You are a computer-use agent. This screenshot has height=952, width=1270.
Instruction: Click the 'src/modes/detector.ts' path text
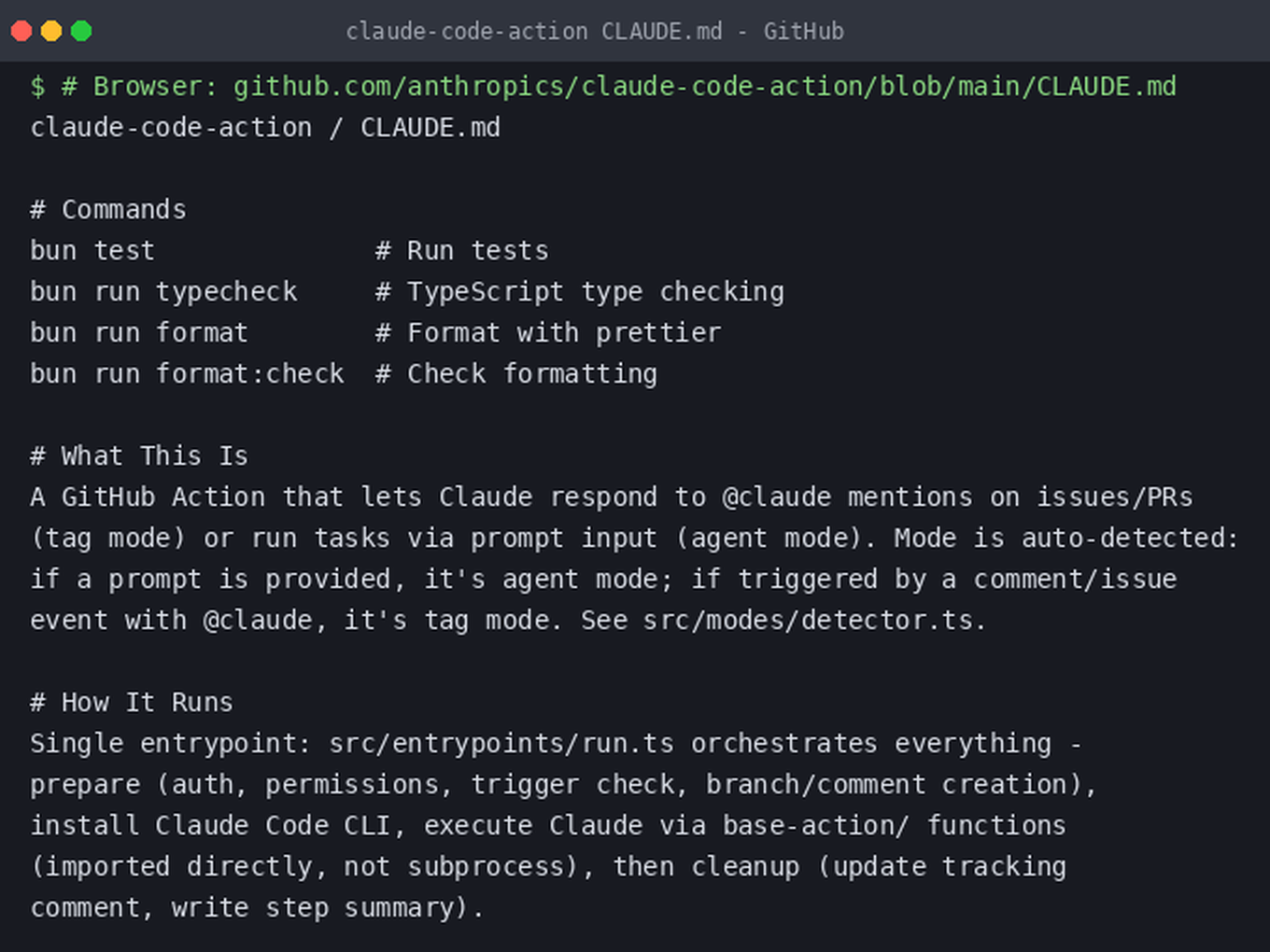coord(808,620)
